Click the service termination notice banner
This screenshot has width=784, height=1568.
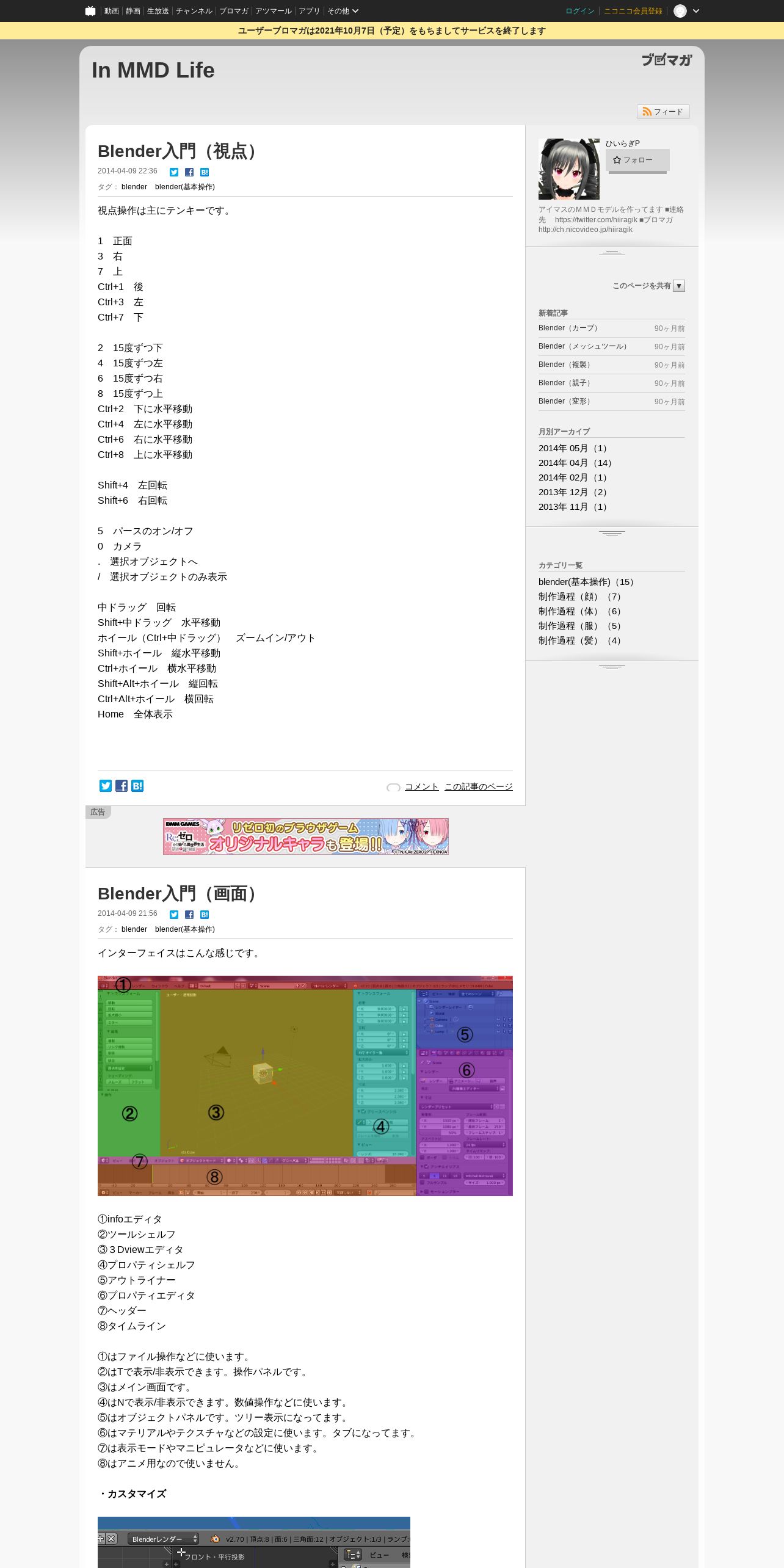click(392, 31)
